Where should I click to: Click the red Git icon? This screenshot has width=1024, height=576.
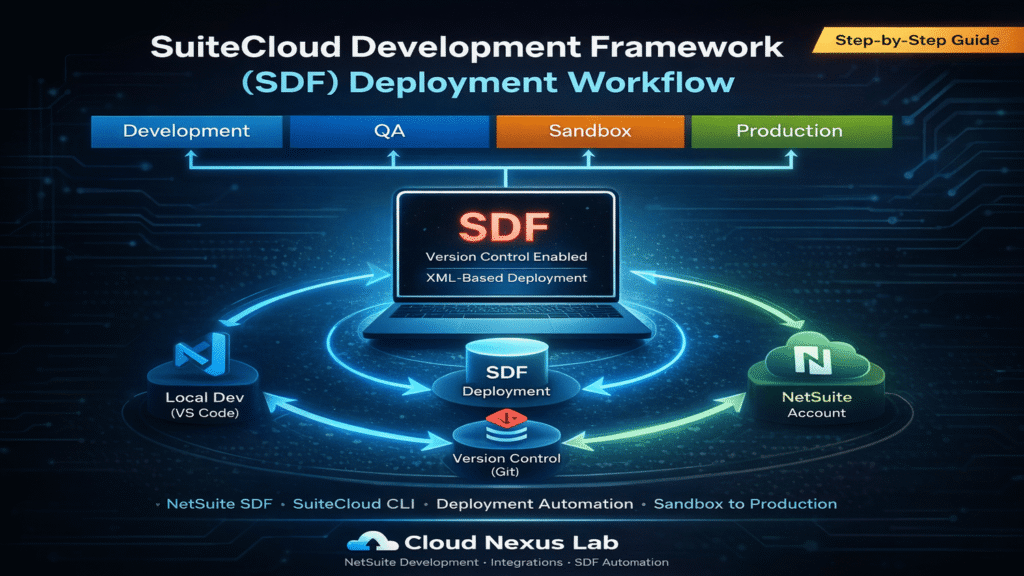[x=506, y=418]
